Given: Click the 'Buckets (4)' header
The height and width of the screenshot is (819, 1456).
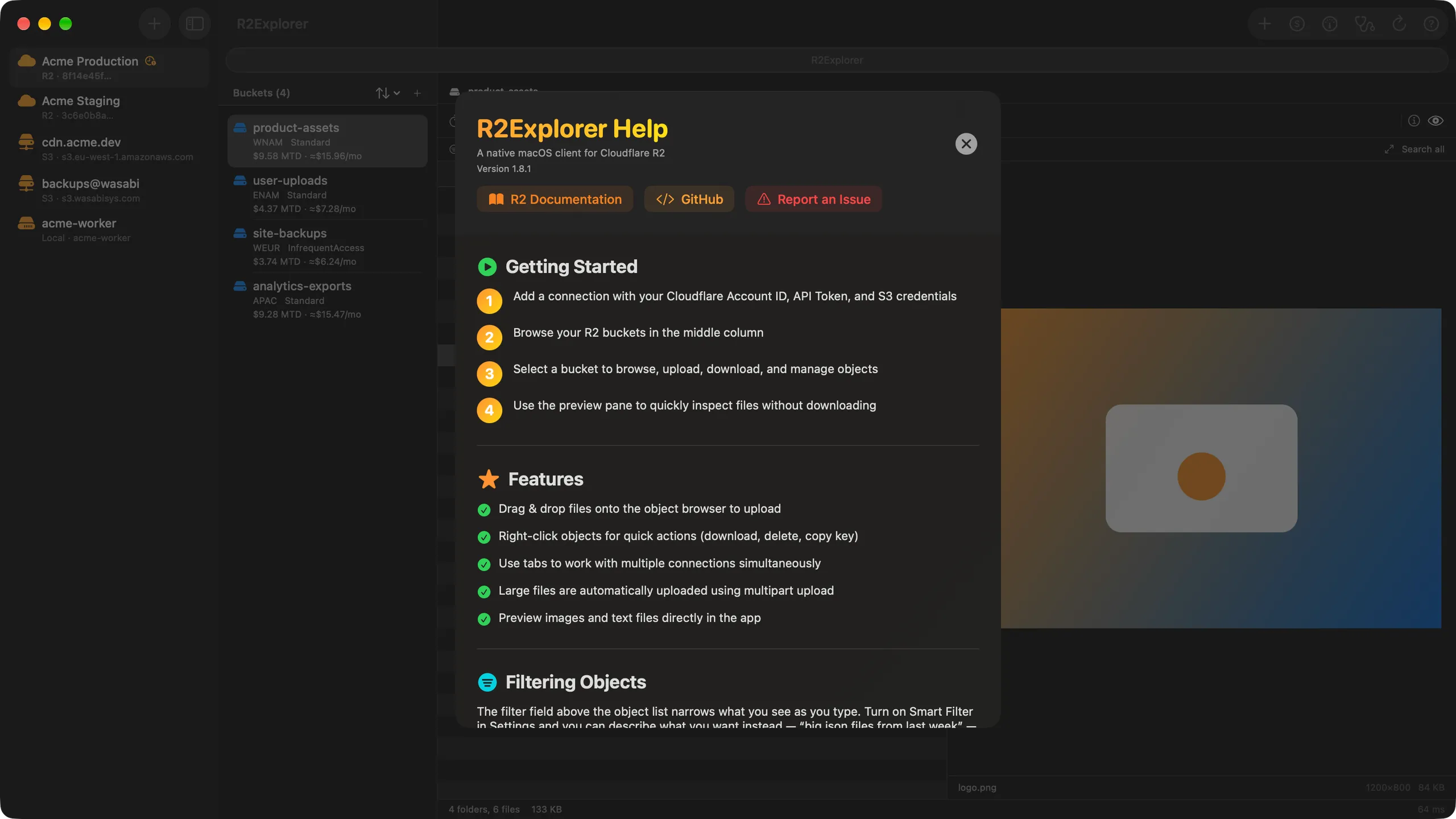Looking at the screenshot, I should (x=261, y=93).
